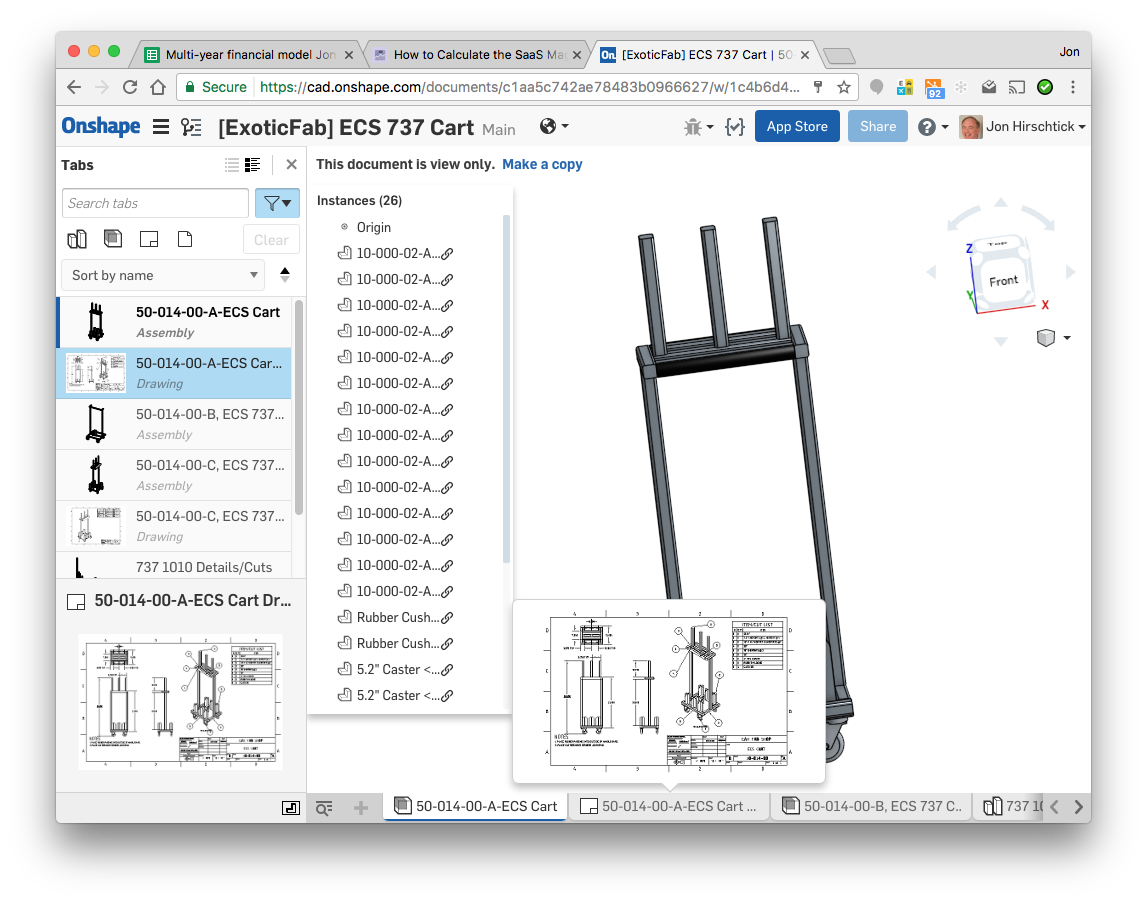This screenshot has width=1147, height=903.
Task: Click the address bar URL
Action: click(530, 87)
